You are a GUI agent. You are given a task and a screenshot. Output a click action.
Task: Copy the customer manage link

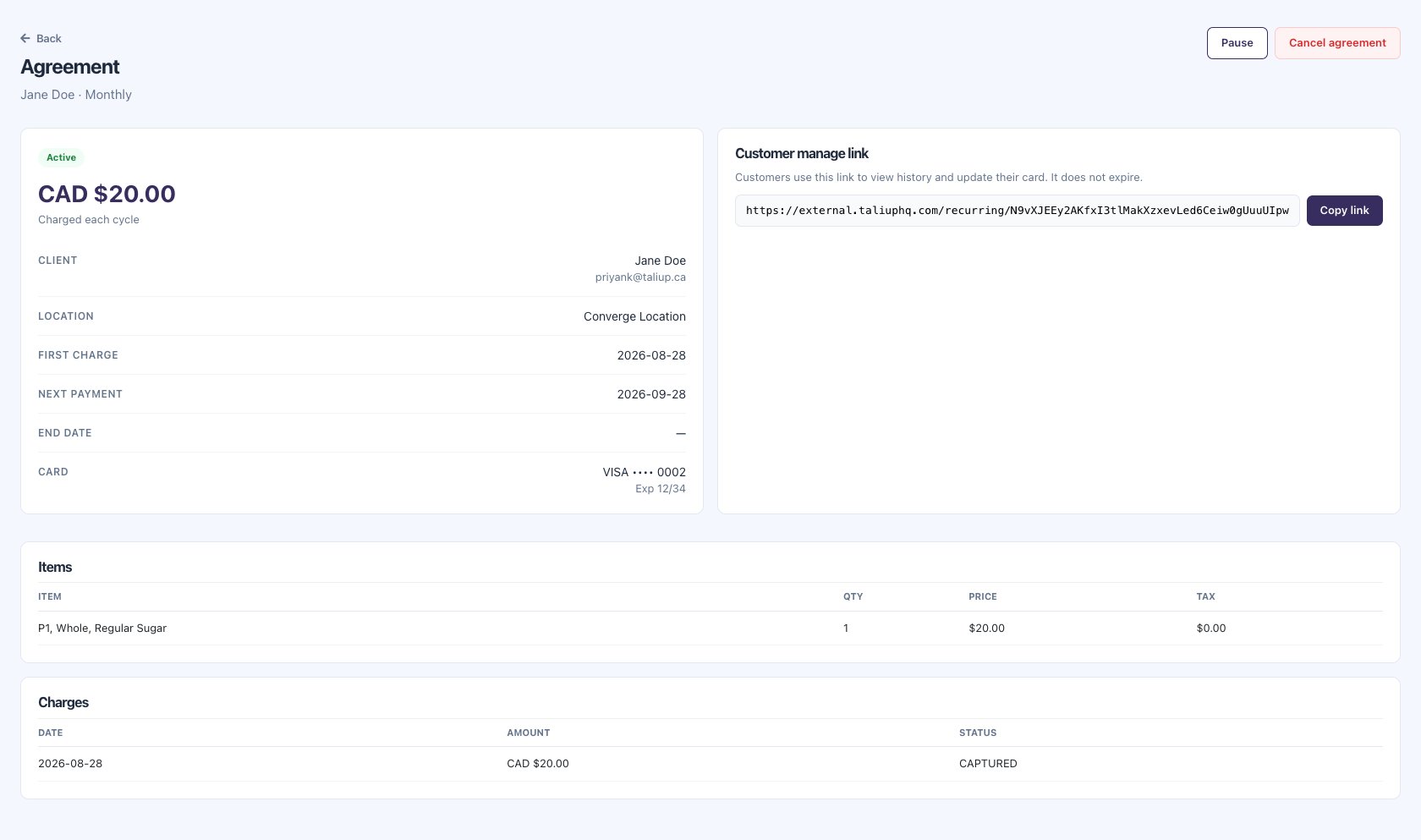(1344, 211)
